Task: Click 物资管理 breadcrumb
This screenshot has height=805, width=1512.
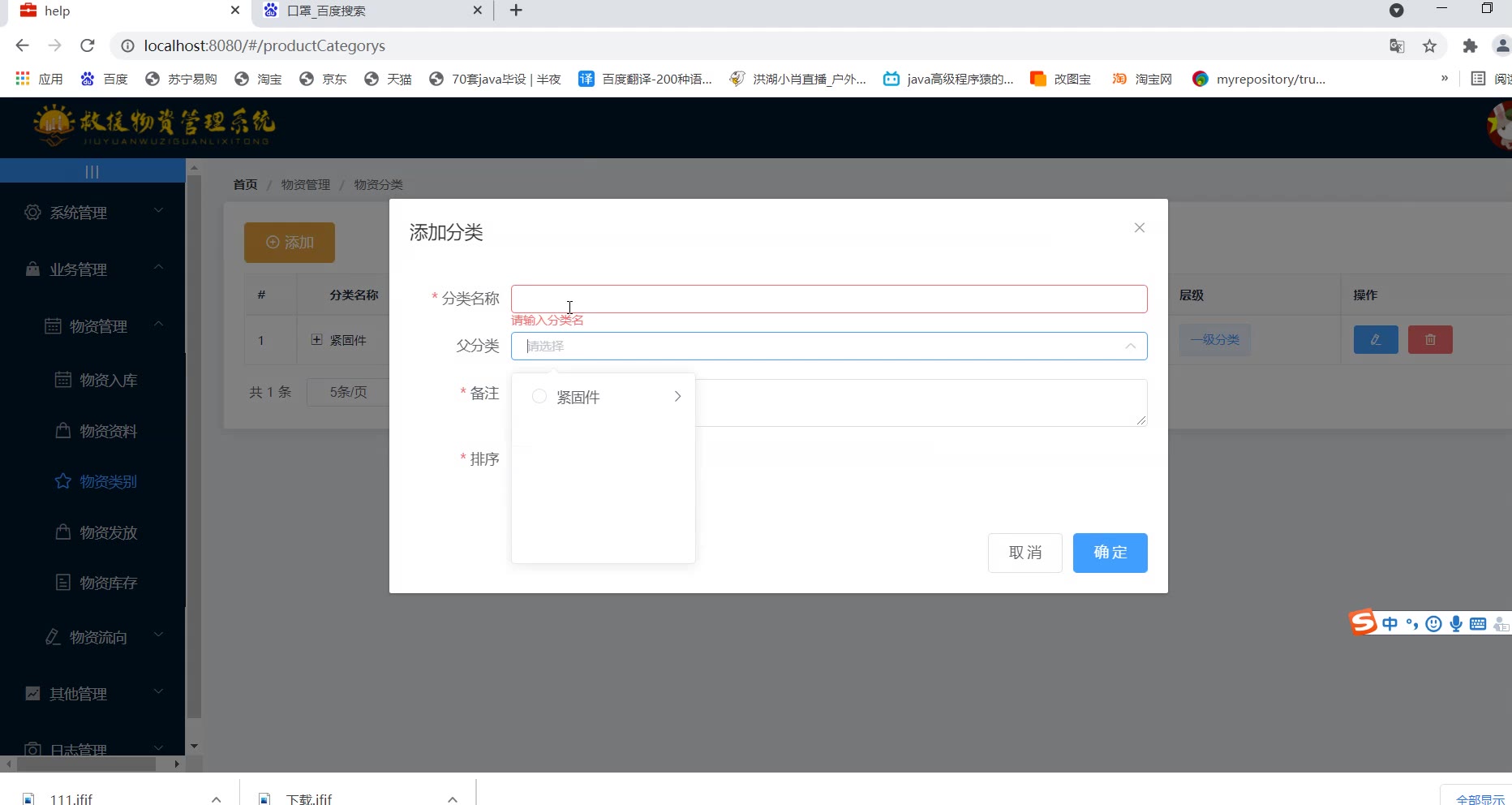Action: click(x=306, y=184)
